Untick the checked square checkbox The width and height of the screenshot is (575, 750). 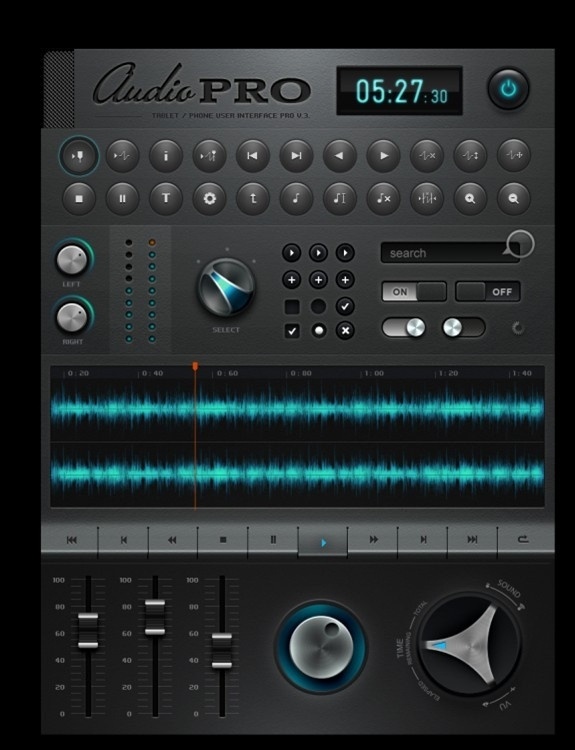coord(292,331)
